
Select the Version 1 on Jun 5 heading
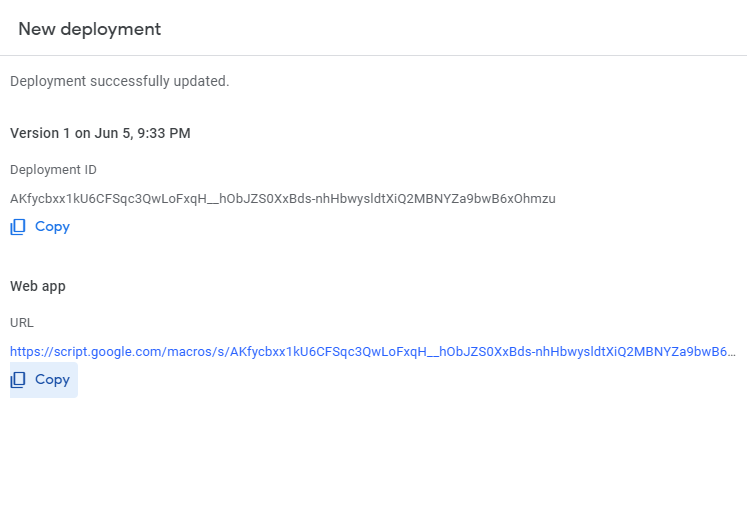(100, 133)
